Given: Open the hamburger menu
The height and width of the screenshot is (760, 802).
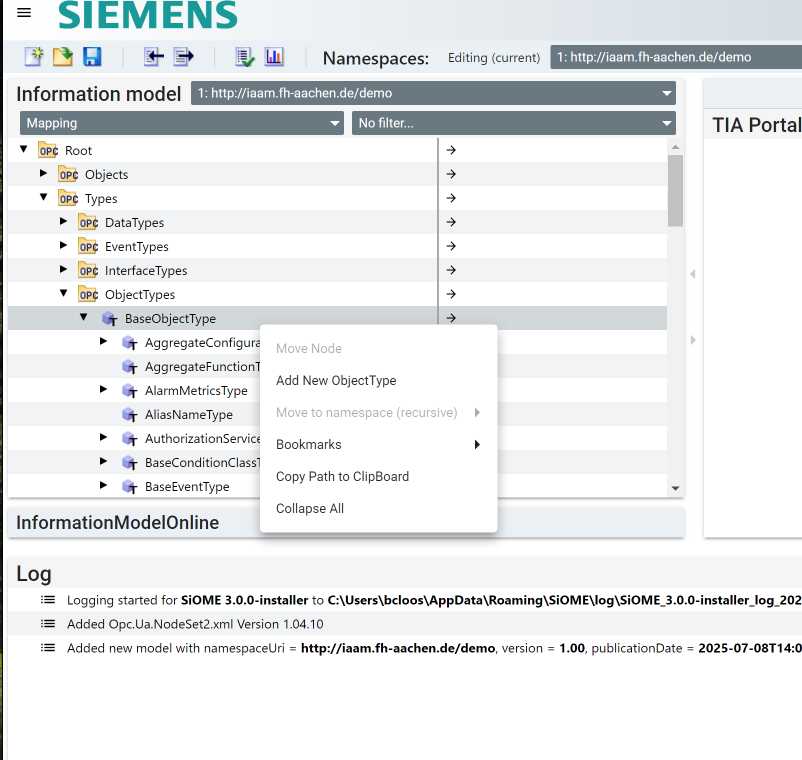Looking at the screenshot, I should point(24,13).
